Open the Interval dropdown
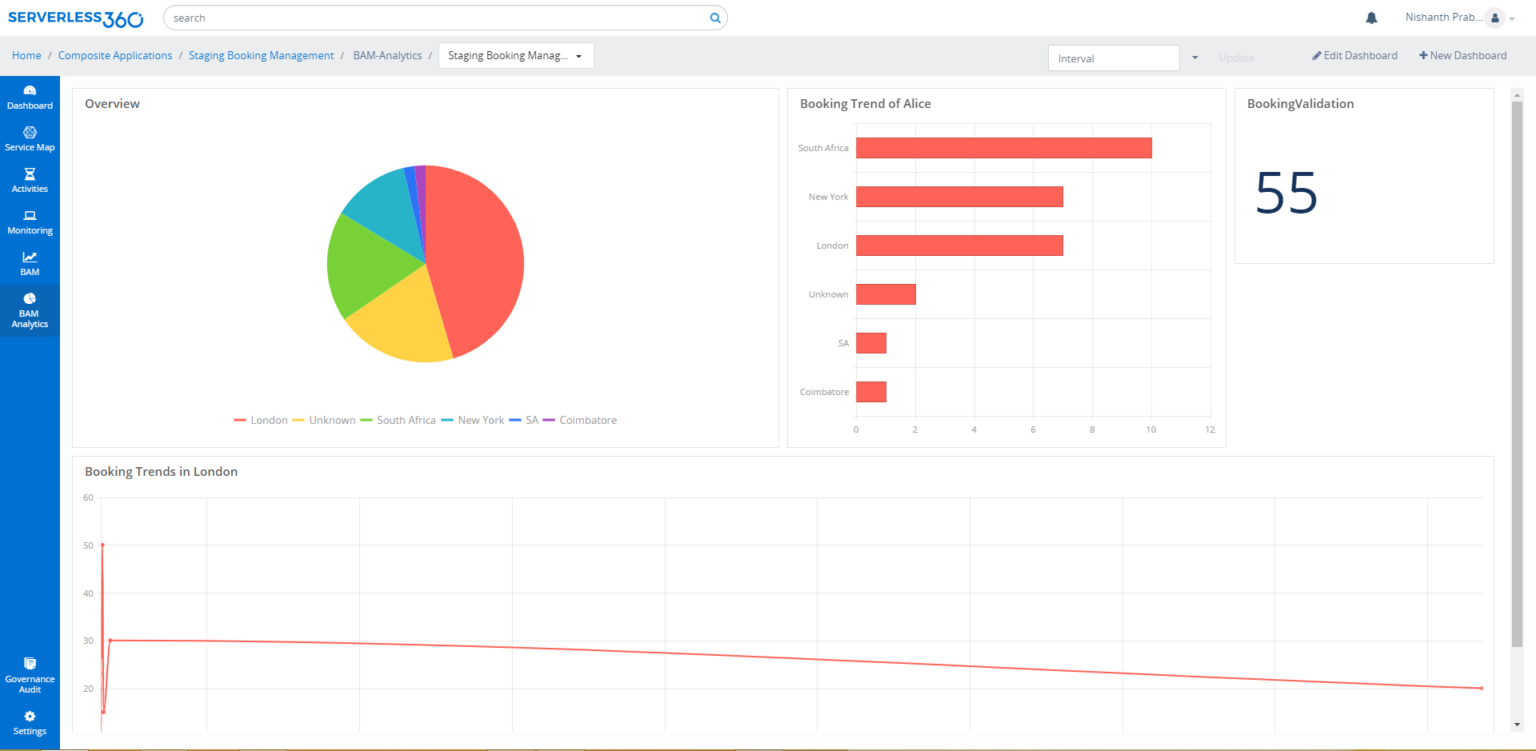 click(x=1194, y=57)
